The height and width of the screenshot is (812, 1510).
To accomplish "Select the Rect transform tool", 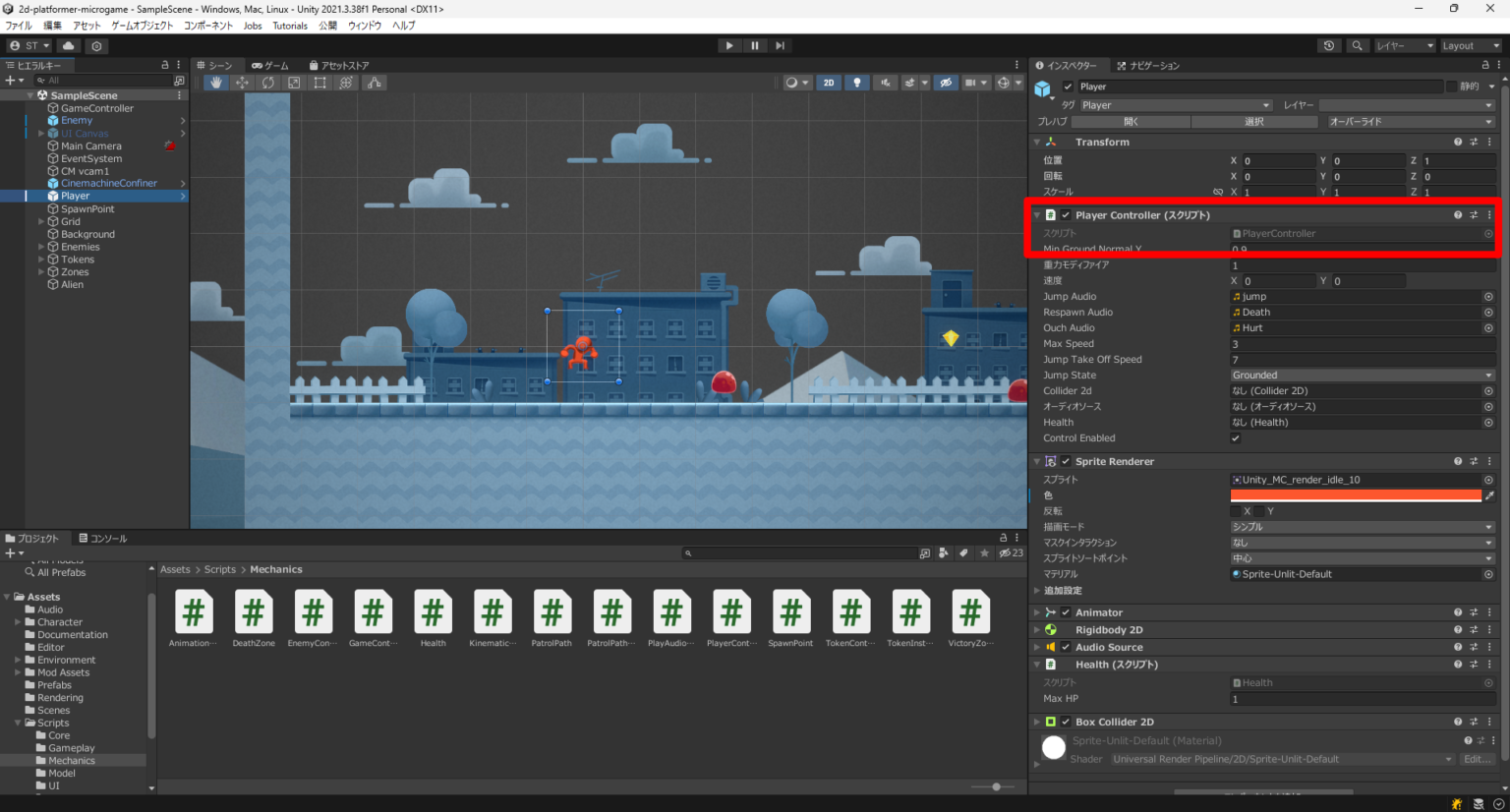I will coord(319,83).
